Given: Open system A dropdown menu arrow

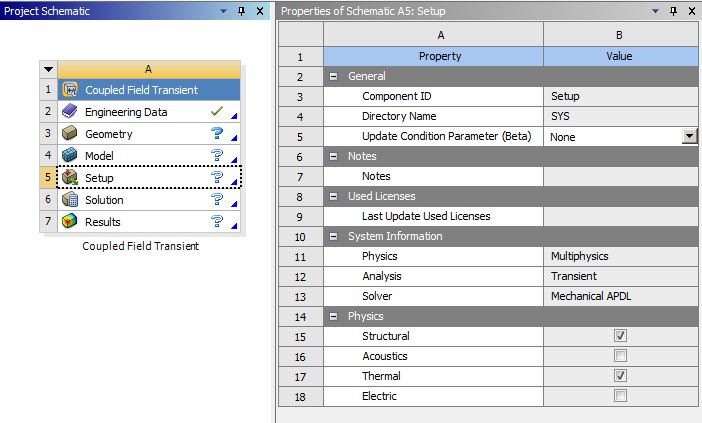Looking at the screenshot, I should pyautogui.click(x=48, y=69).
